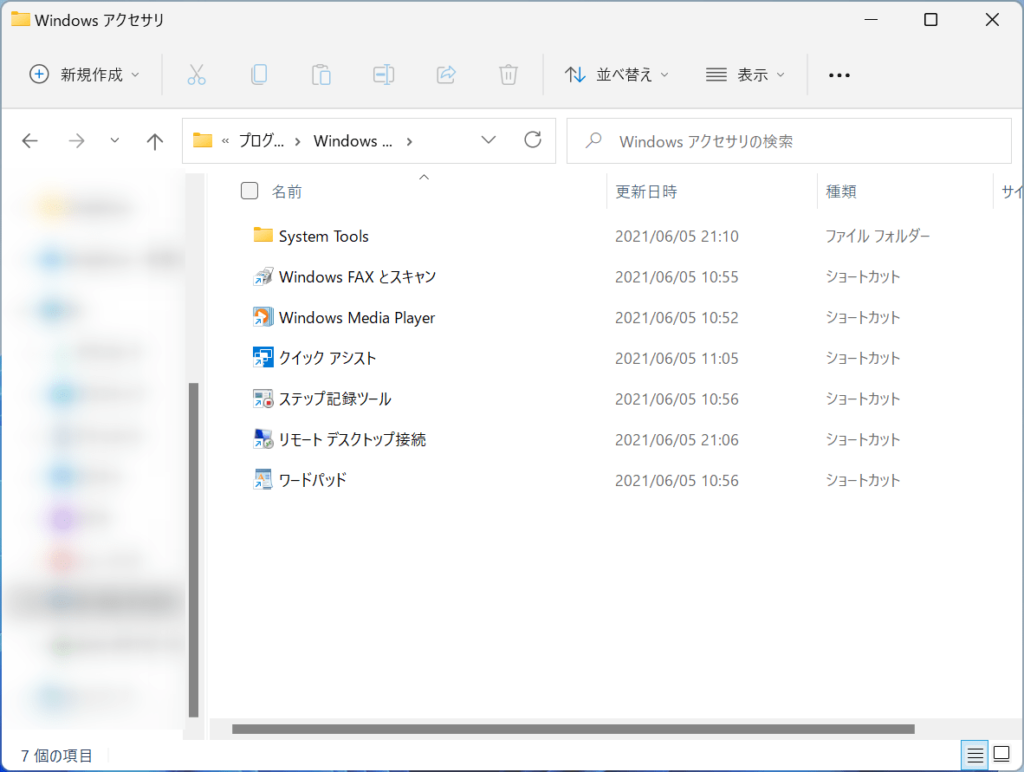The height and width of the screenshot is (772, 1024).
Task: Switch to large thumbnails view in status bar
Action: click(x=1003, y=755)
